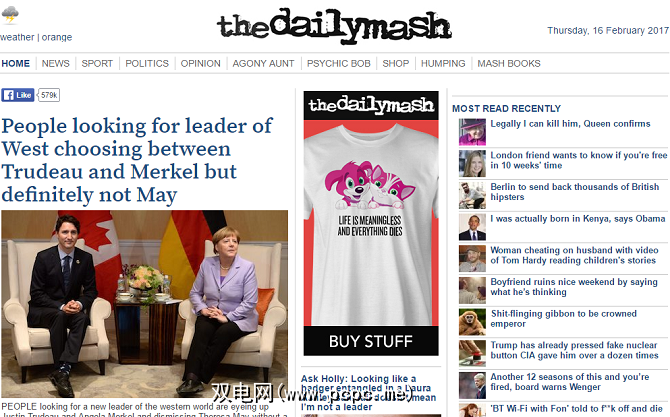Click the Trudeau and Merkel photo
This screenshot has width=670, height=417.
click(144, 304)
